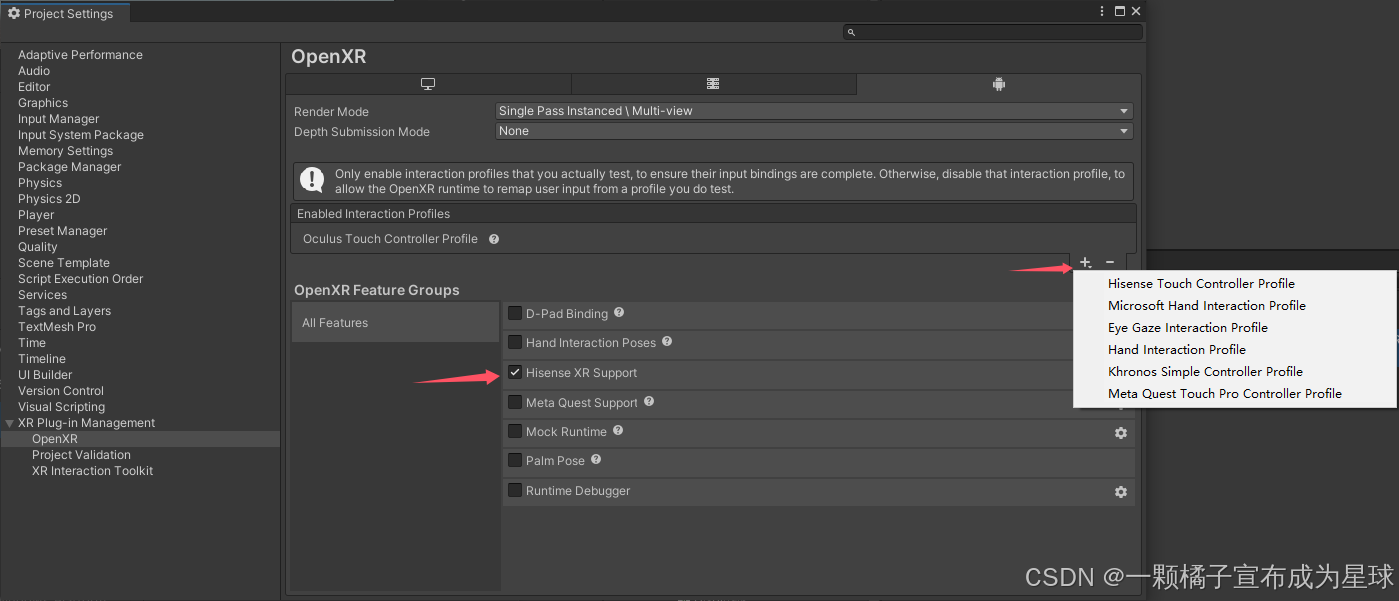This screenshot has width=1399, height=601.
Task: Open help icon beside Hand Interaction Poses
Action: pos(667,342)
